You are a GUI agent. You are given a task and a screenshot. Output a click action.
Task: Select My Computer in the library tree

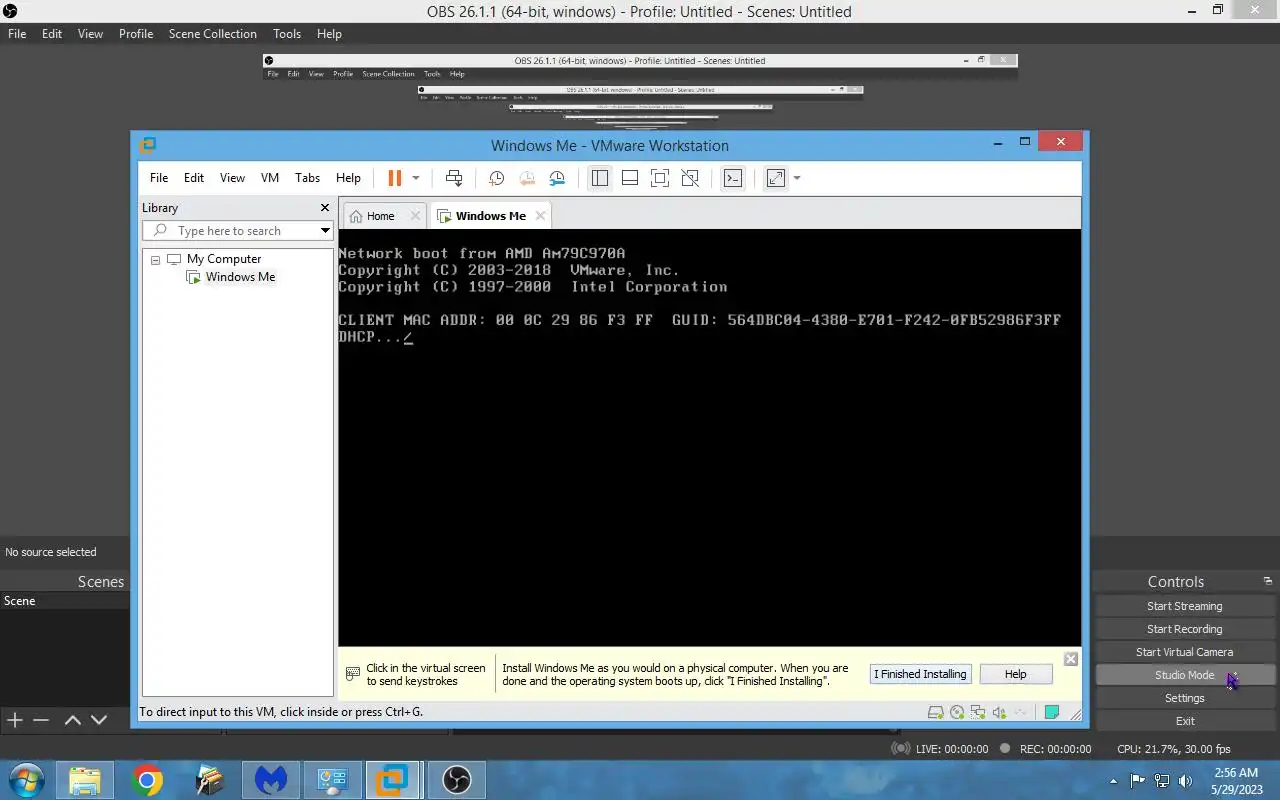tap(224, 259)
